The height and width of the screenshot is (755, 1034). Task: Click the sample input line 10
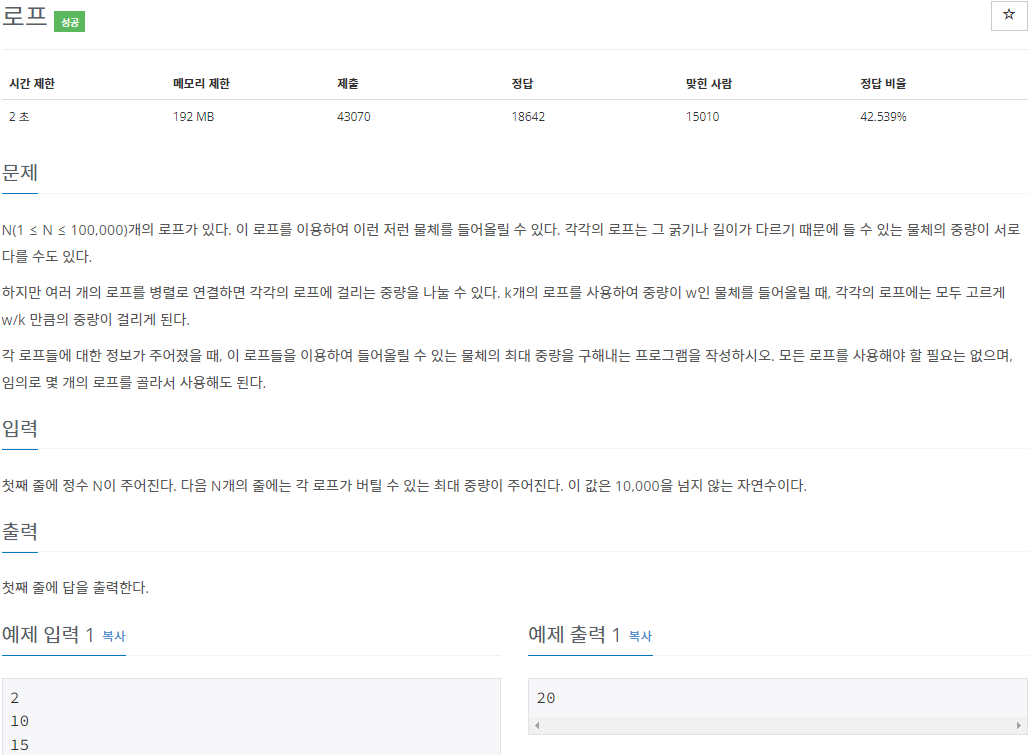click(19, 721)
